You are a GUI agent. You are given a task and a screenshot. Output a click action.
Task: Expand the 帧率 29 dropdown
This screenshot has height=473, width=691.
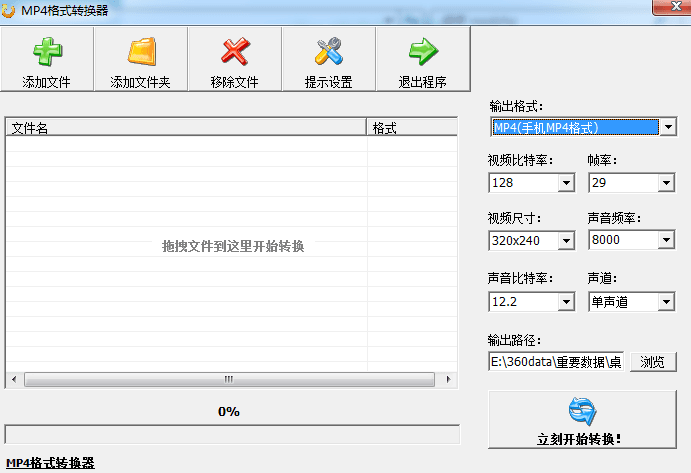[666, 182]
